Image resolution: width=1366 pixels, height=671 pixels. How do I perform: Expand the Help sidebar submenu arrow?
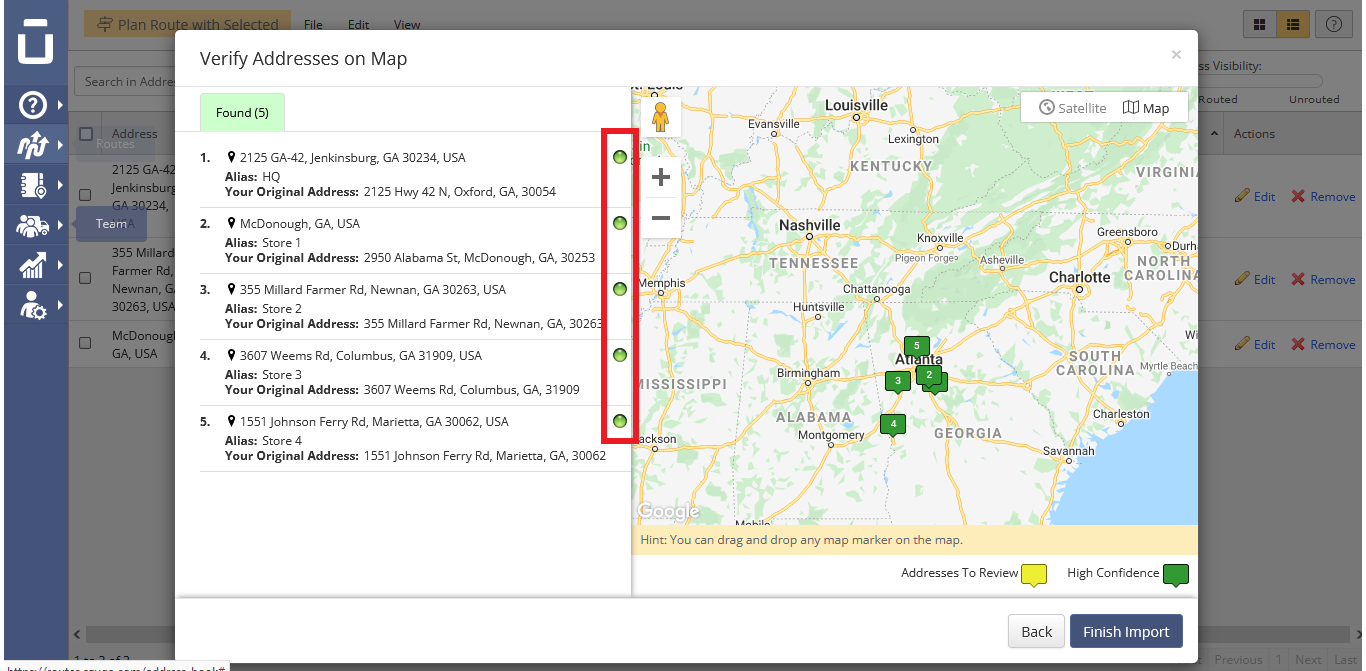click(x=60, y=104)
